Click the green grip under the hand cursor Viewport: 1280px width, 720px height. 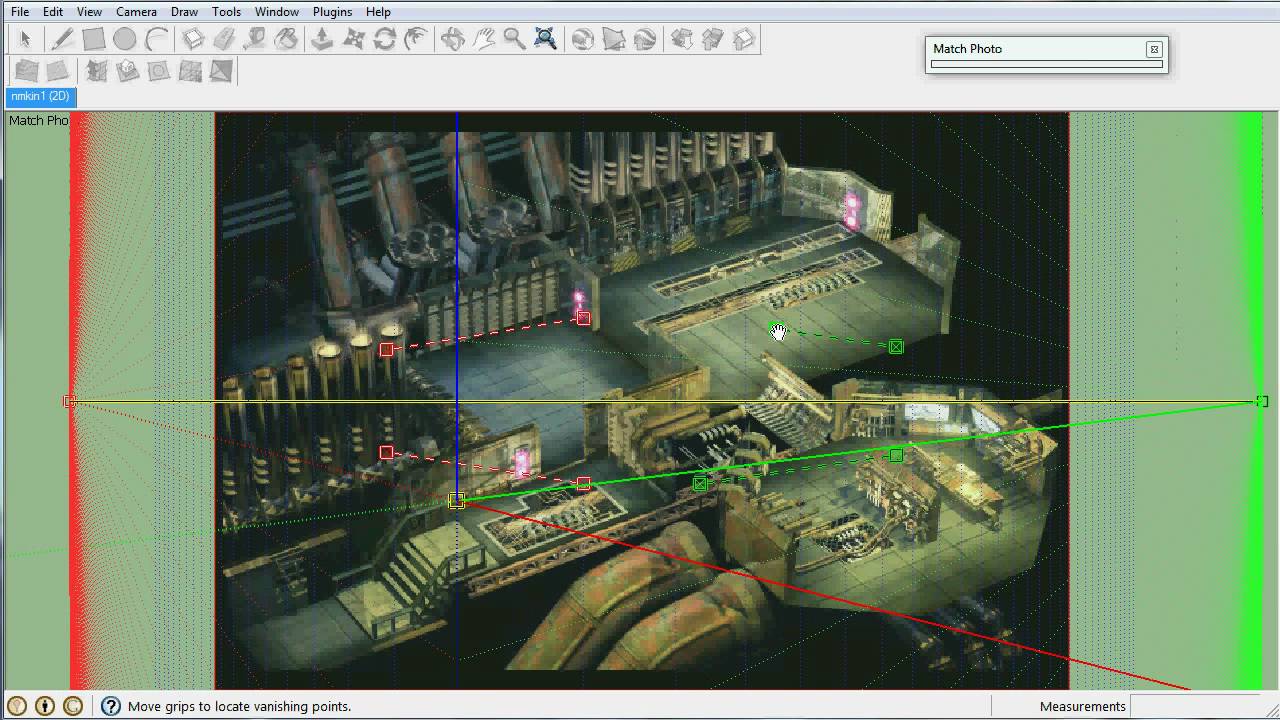click(x=776, y=329)
